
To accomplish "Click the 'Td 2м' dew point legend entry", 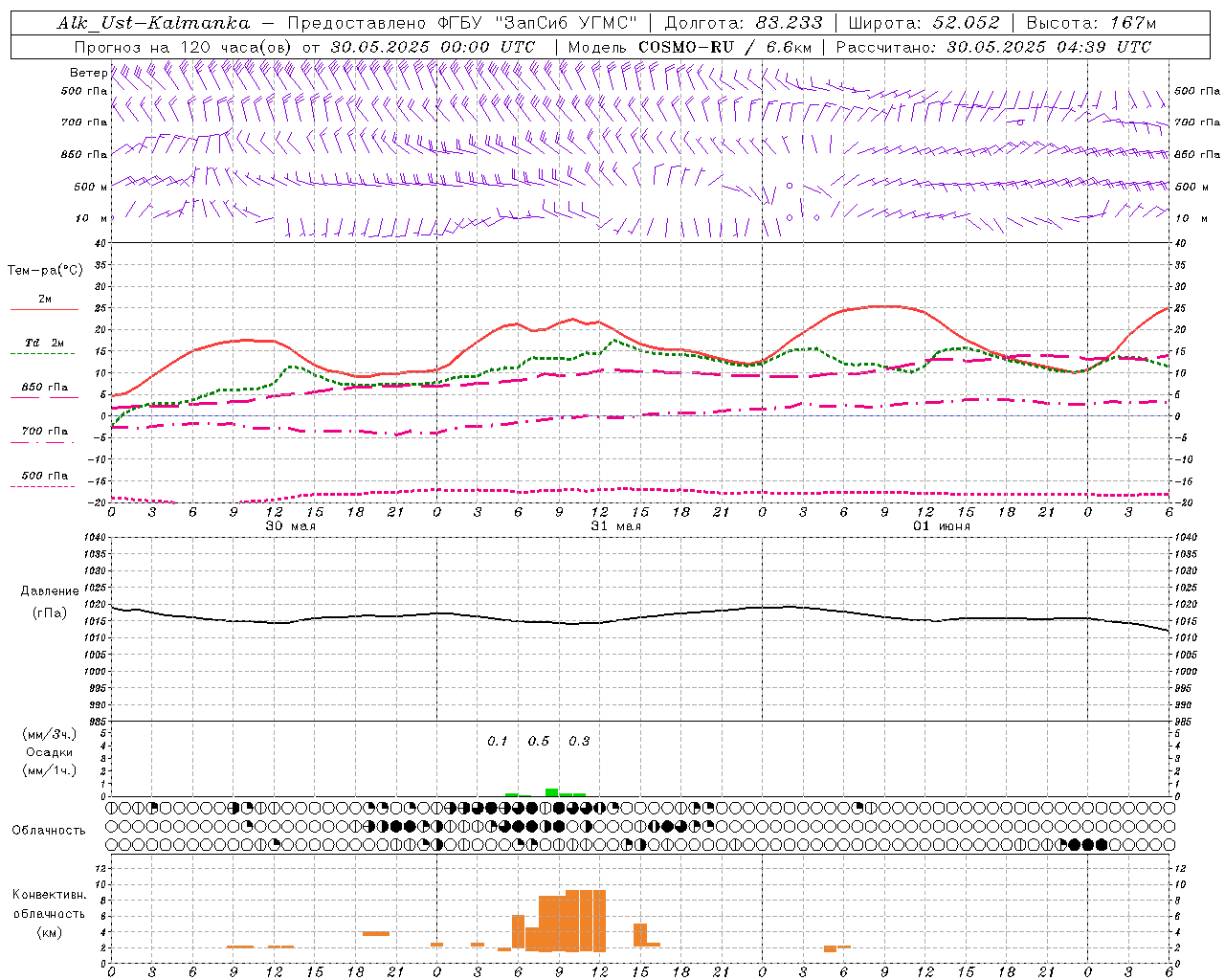I will tap(44, 343).
